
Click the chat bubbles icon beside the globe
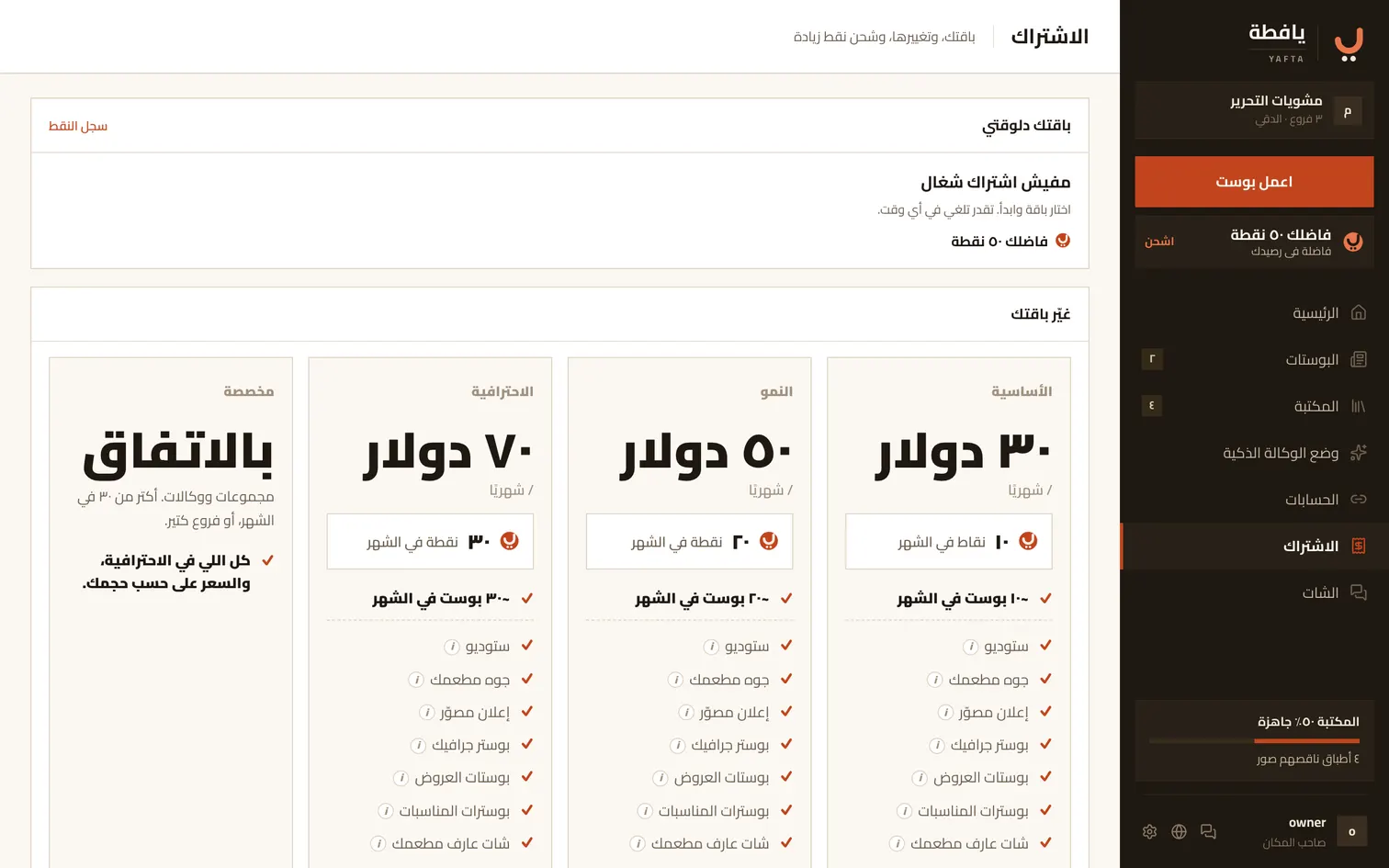(x=1208, y=832)
